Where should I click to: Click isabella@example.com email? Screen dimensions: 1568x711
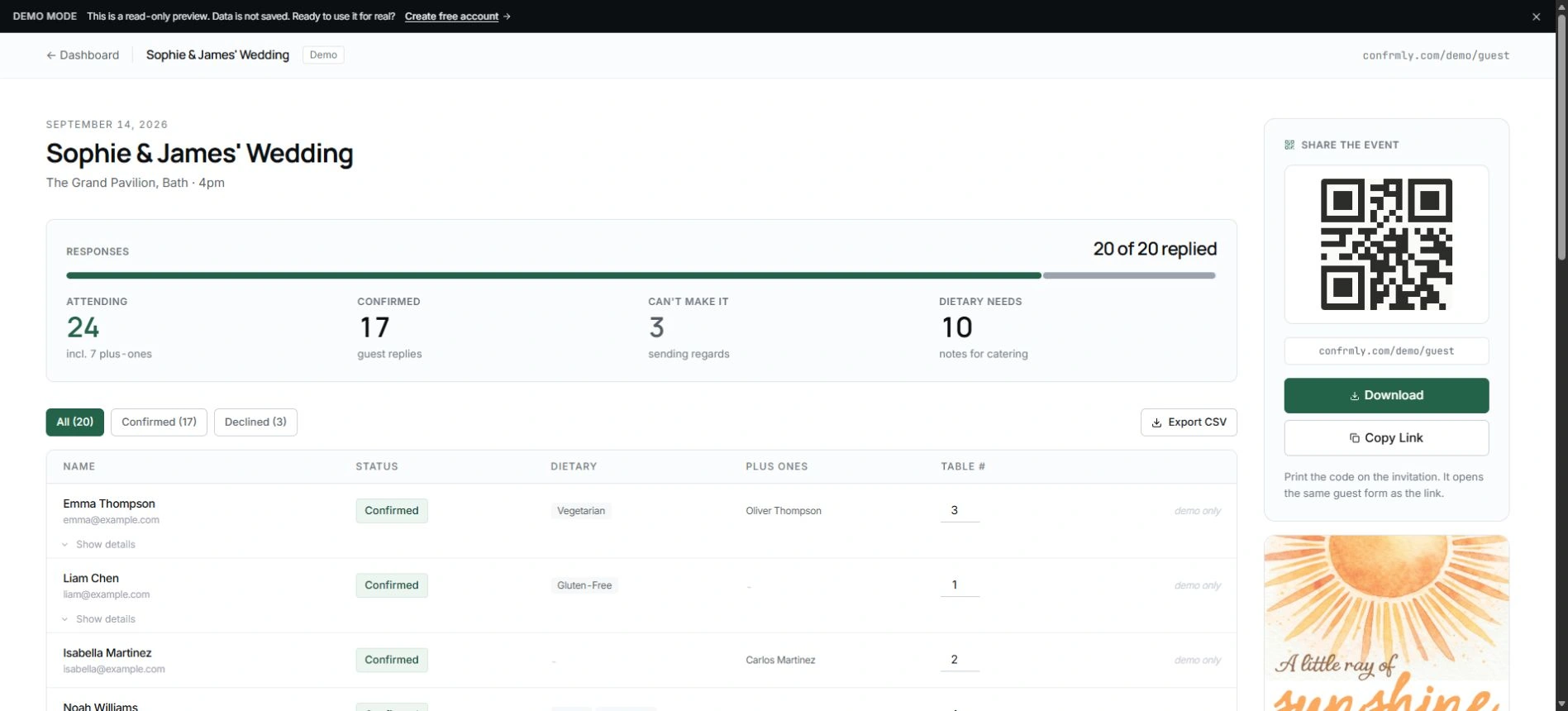[114, 669]
